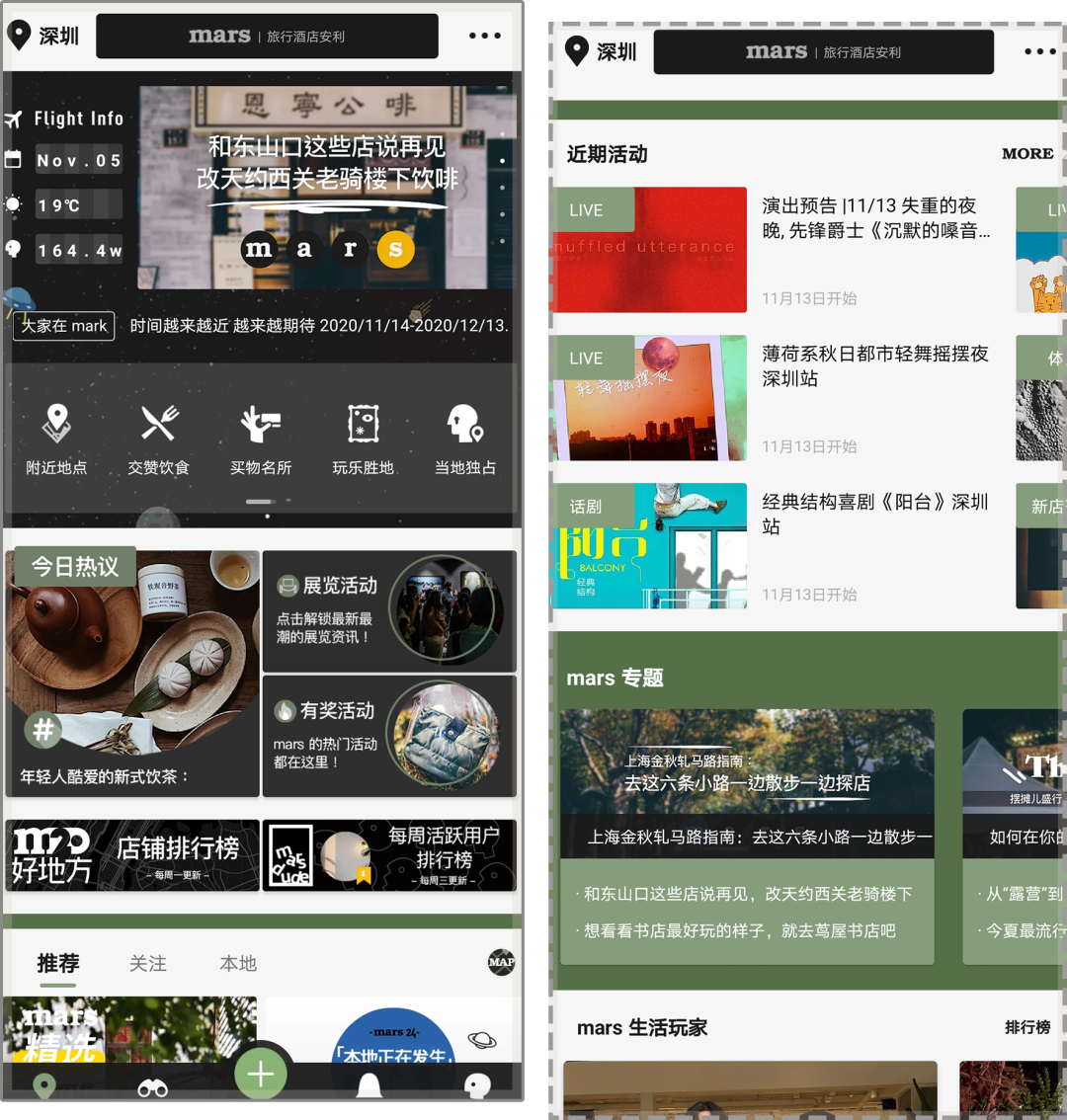
Task: Tap bottom nav alien profile icon
Action: pos(477,1085)
